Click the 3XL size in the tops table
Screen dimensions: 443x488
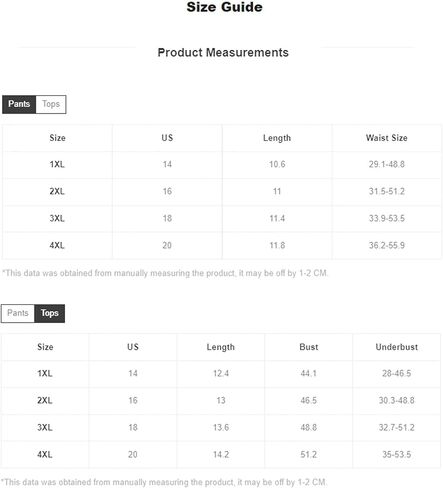(45, 427)
